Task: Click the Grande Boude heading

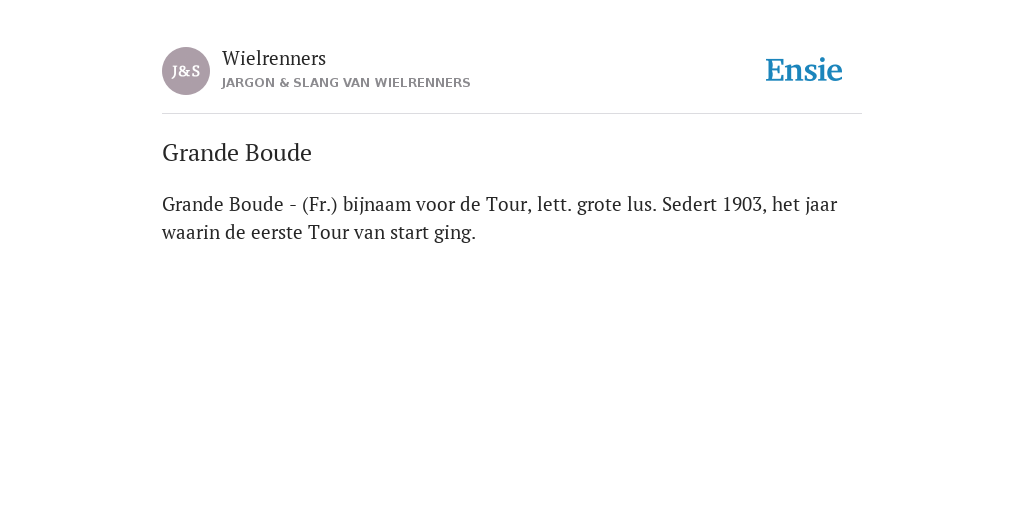Action: [x=236, y=153]
